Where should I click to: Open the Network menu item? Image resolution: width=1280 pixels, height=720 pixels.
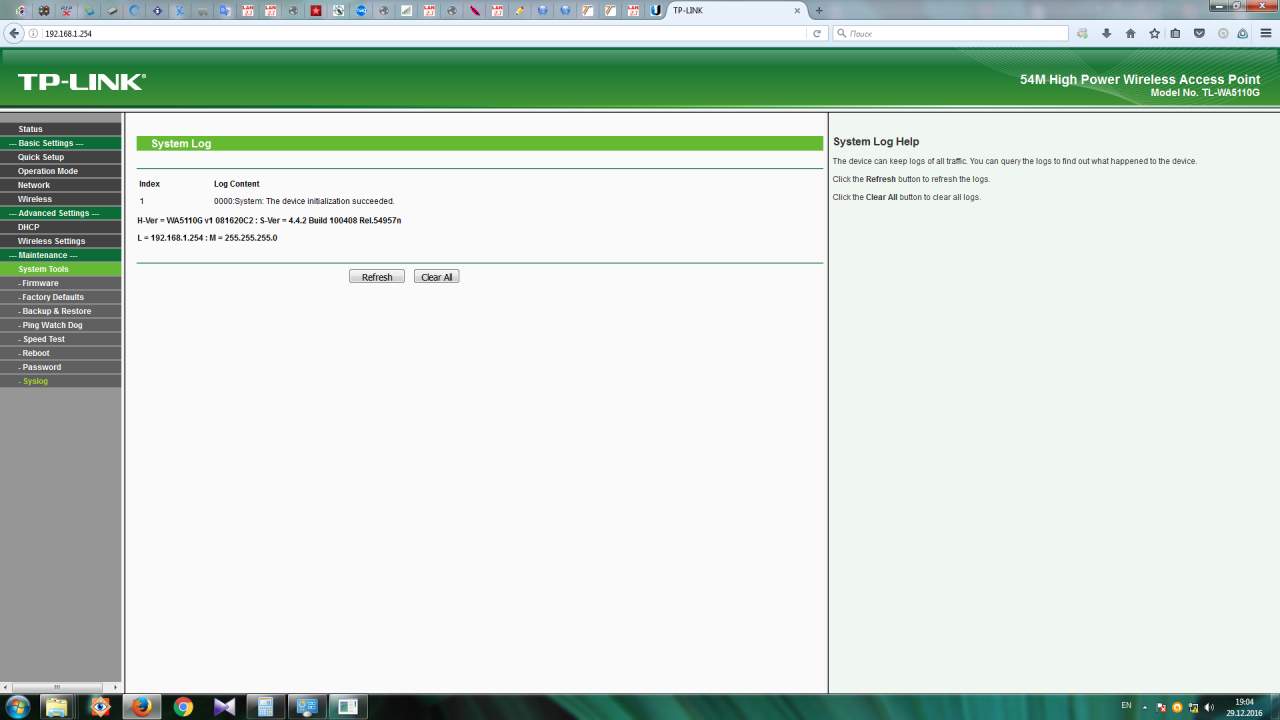click(x=33, y=185)
